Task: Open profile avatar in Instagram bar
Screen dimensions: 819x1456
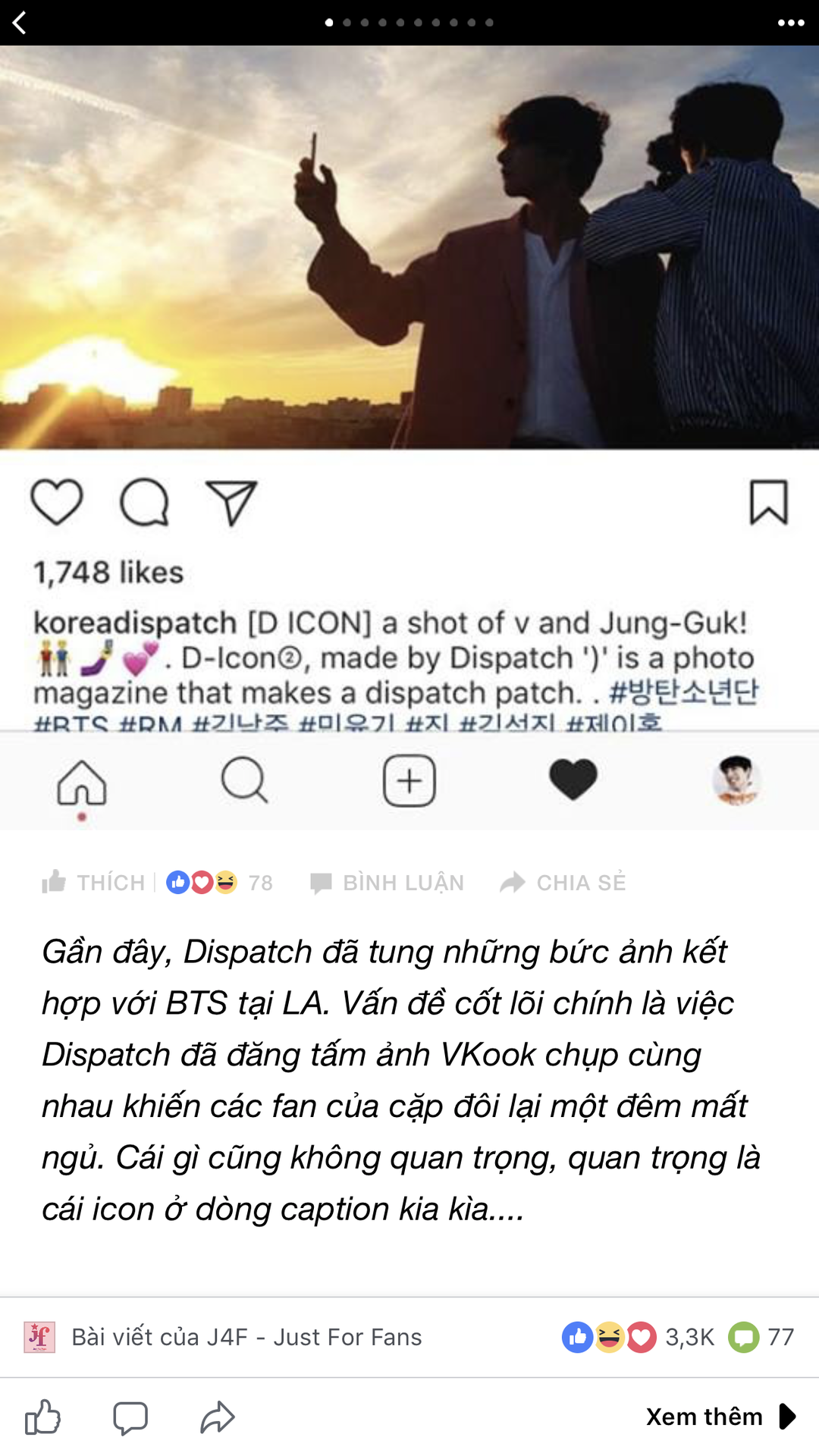Action: coord(736,780)
